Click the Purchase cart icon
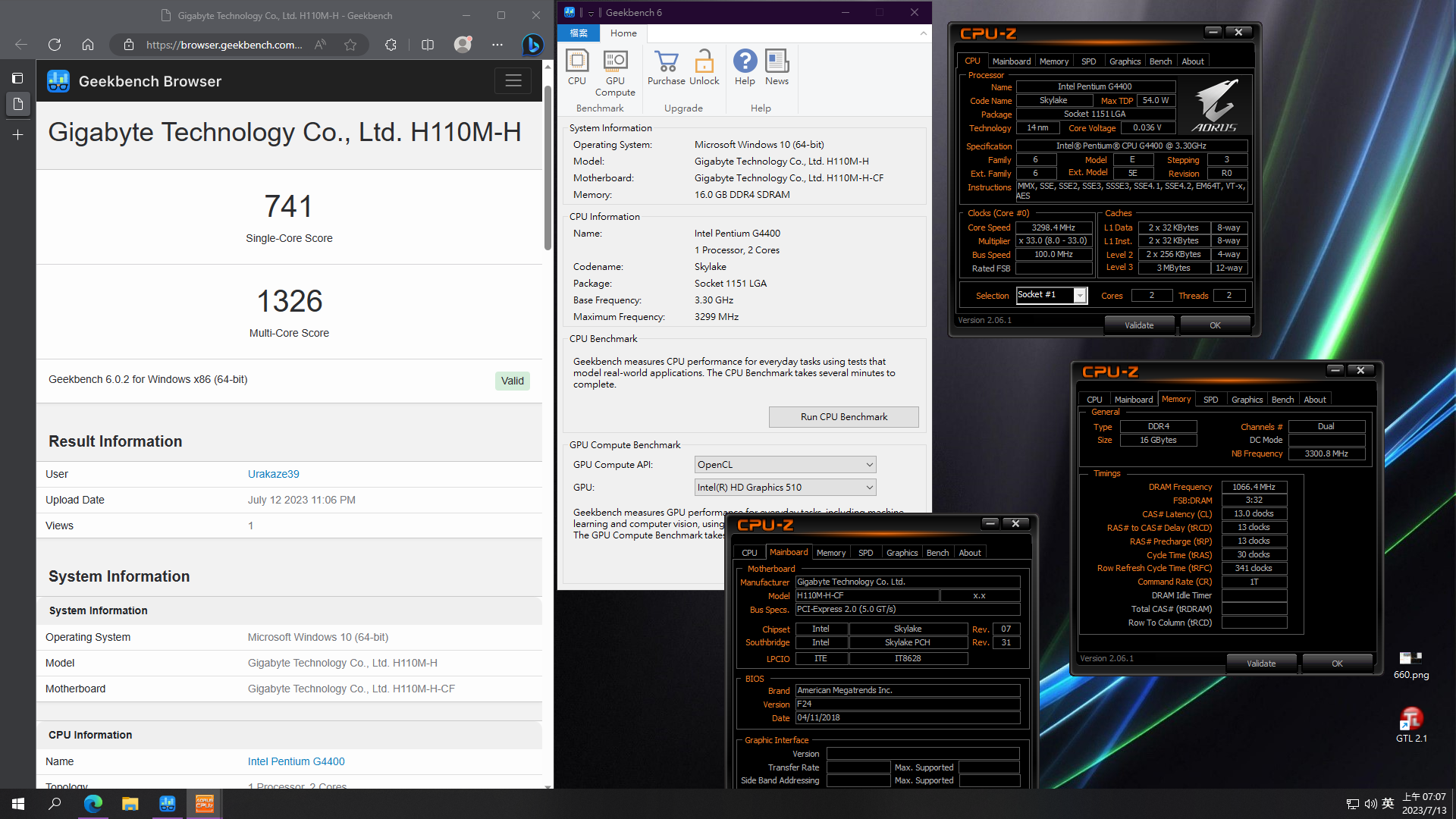1456x819 pixels. (x=666, y=67)
